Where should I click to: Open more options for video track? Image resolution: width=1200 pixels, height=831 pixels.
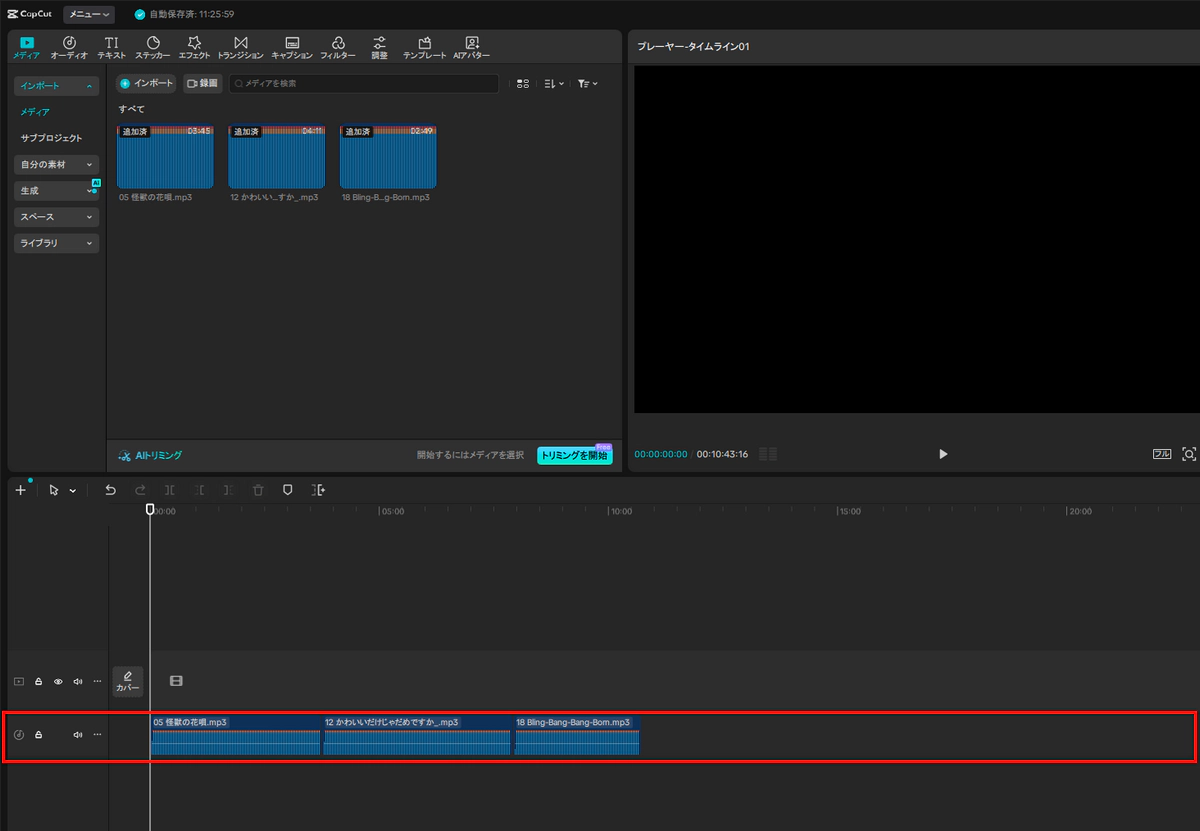pyautogui.click(x=97, y=681)
